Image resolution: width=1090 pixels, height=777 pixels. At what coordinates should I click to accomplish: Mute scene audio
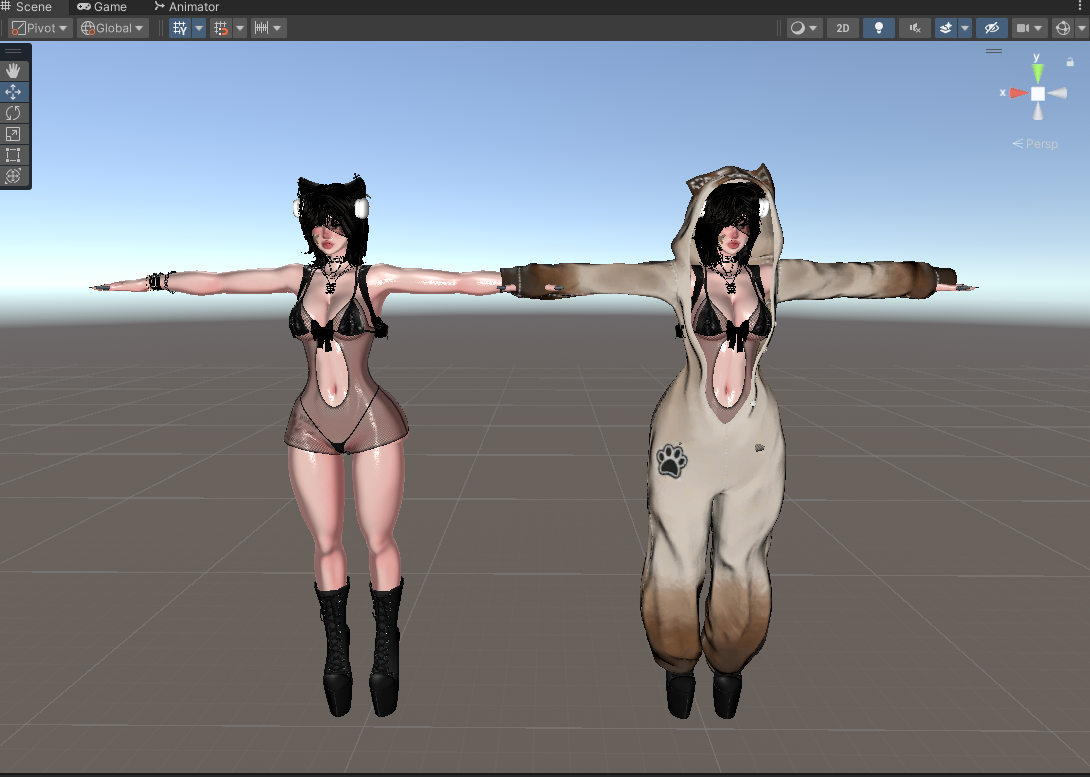(x=914, y=28)
